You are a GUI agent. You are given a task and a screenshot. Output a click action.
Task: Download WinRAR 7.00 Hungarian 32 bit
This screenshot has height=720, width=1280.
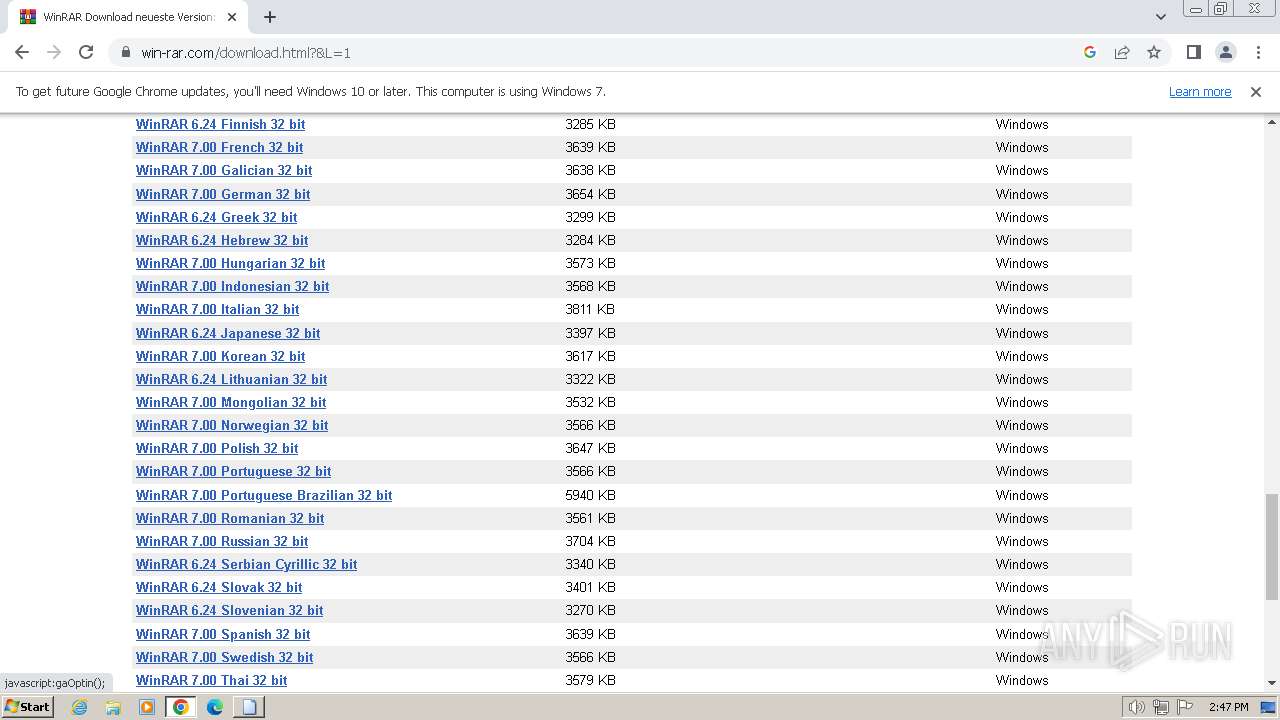click(230, 263)
